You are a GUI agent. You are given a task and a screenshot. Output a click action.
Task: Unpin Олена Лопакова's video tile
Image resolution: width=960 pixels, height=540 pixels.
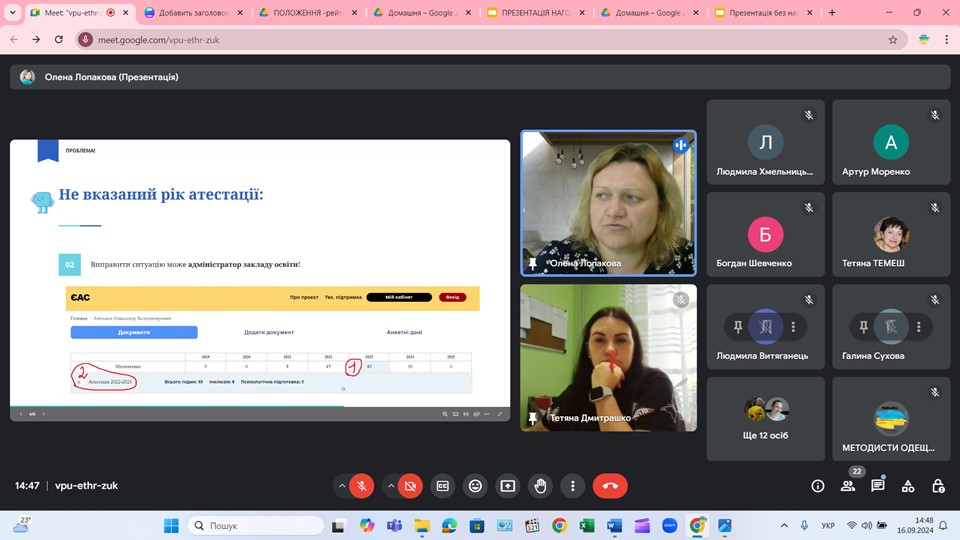click(x=533, y=264)
